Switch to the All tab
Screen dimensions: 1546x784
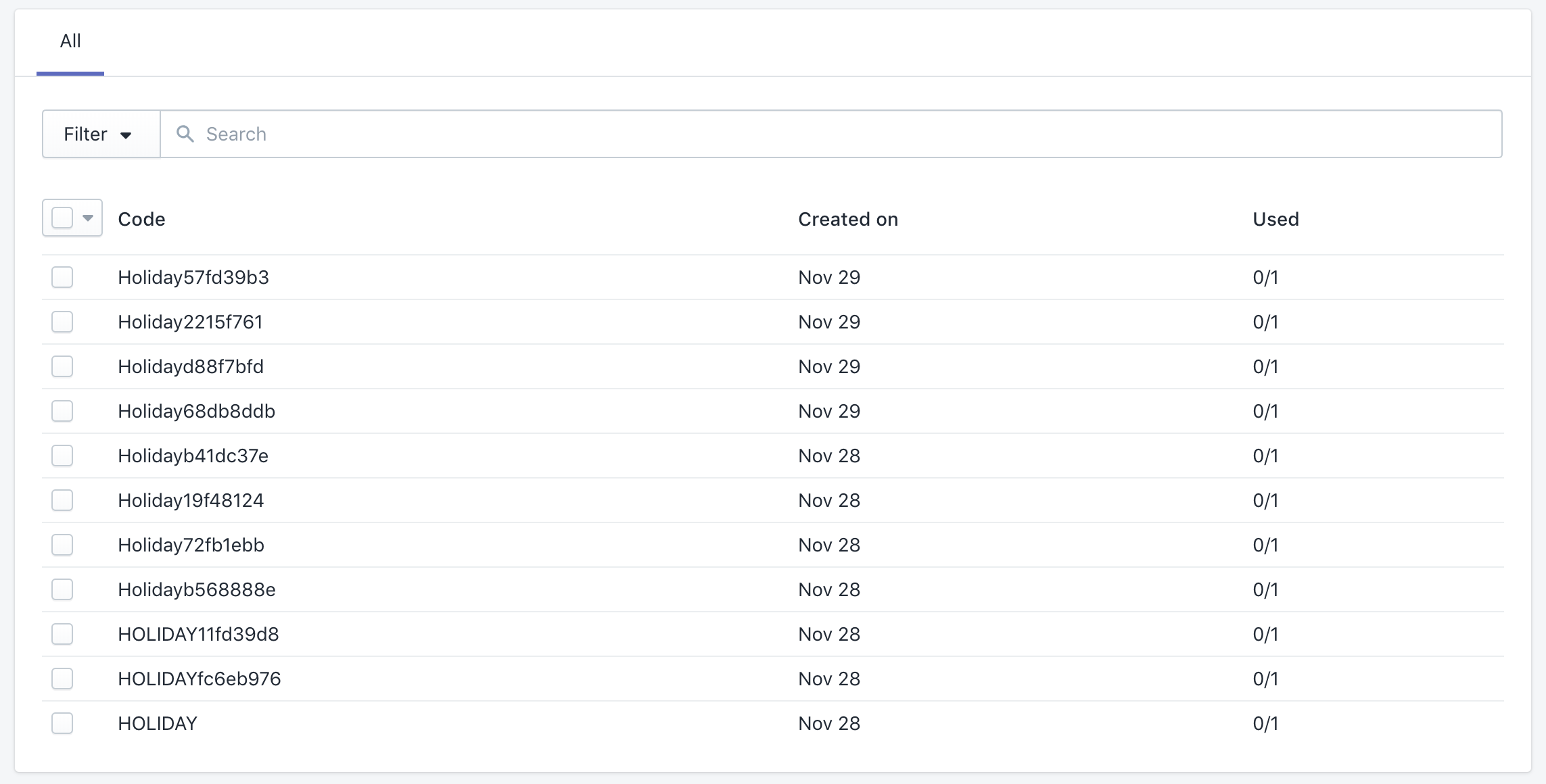(70, 41)
